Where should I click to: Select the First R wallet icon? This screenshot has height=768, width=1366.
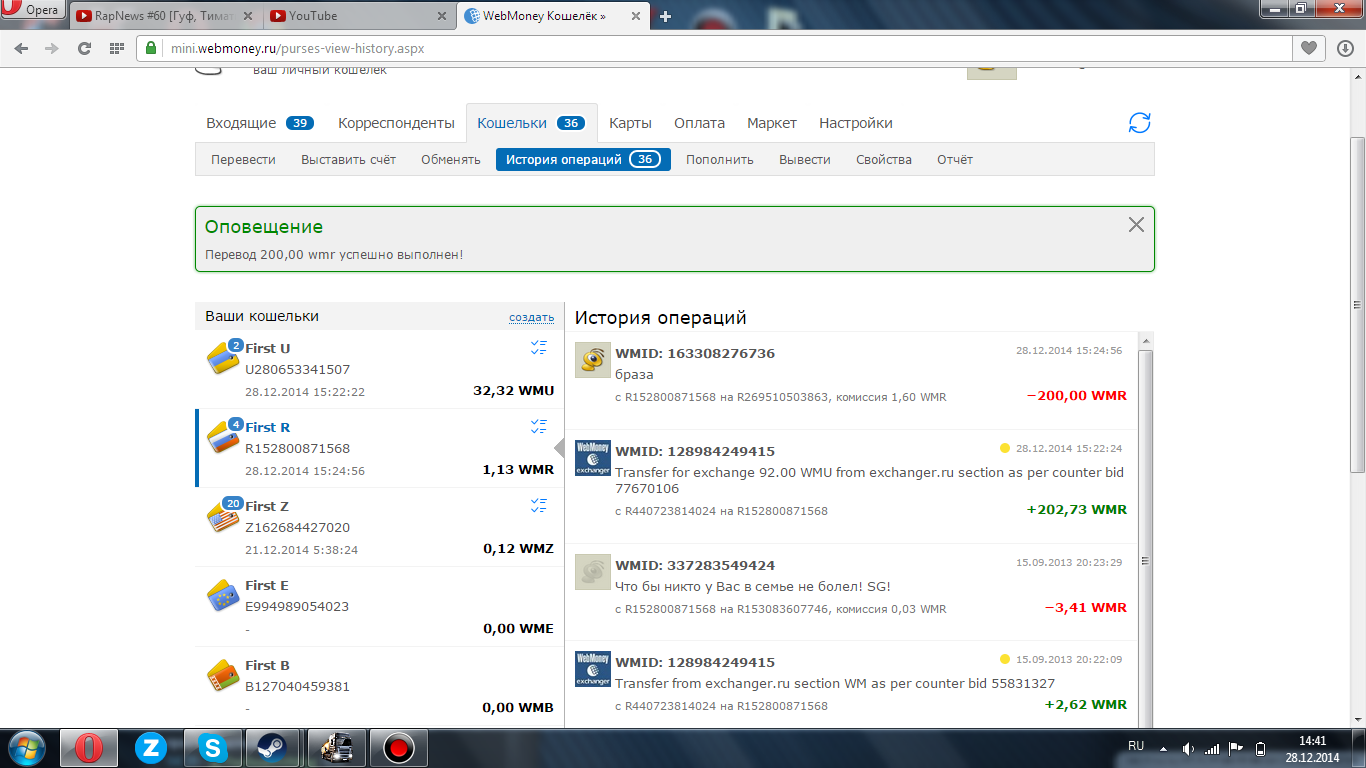point(224,437)
